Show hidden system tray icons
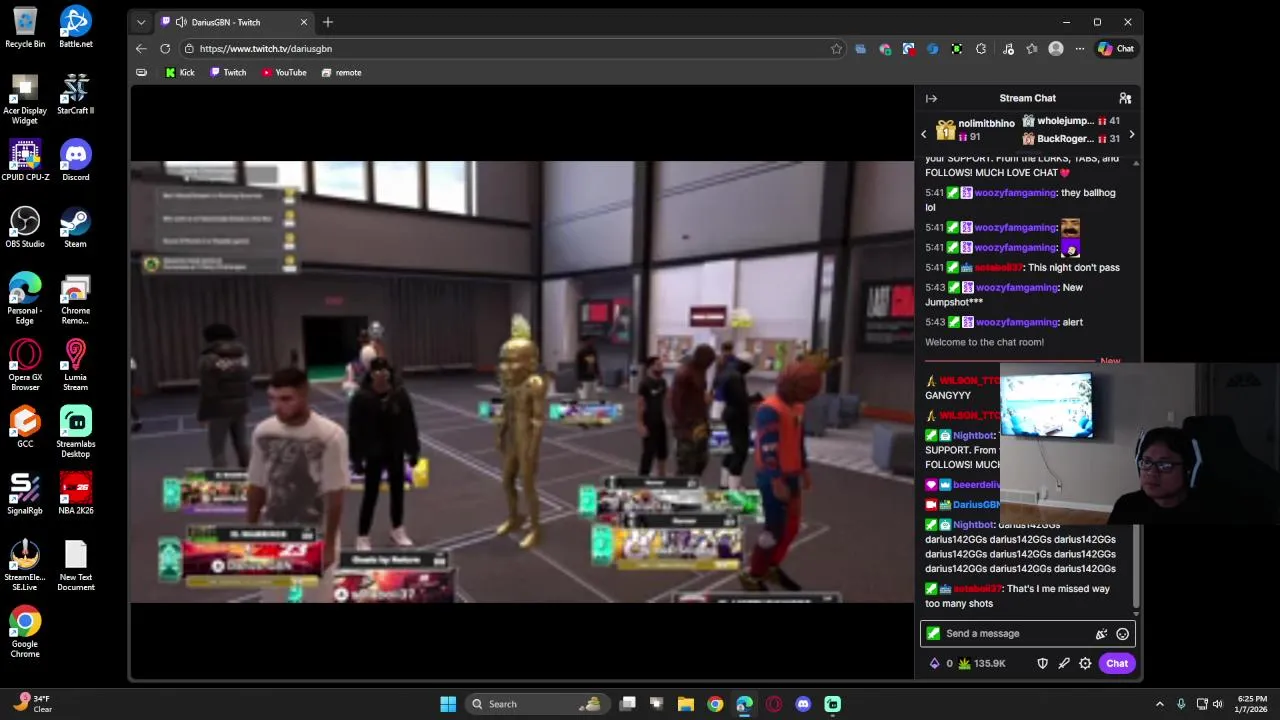 pyautogui.click(x=1160, y=704)
